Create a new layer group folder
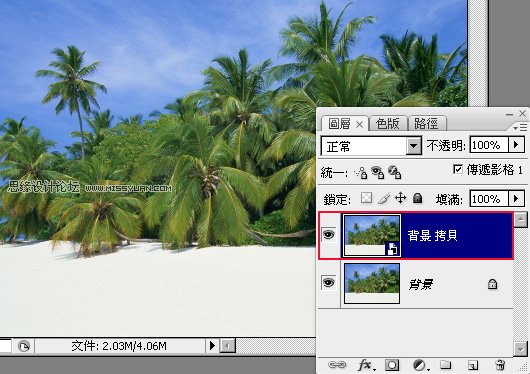The width and height of the screenshot is (530, 374). click(x=445, y=365)
